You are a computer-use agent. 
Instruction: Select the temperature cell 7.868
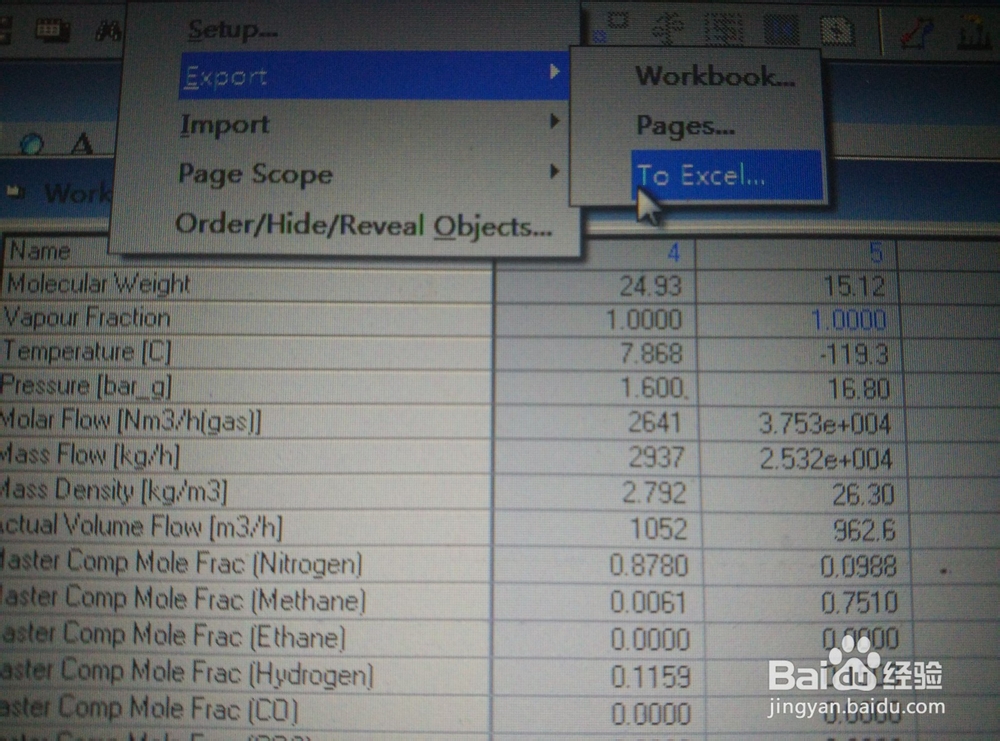pyautogui.click(x=651, y=354)
